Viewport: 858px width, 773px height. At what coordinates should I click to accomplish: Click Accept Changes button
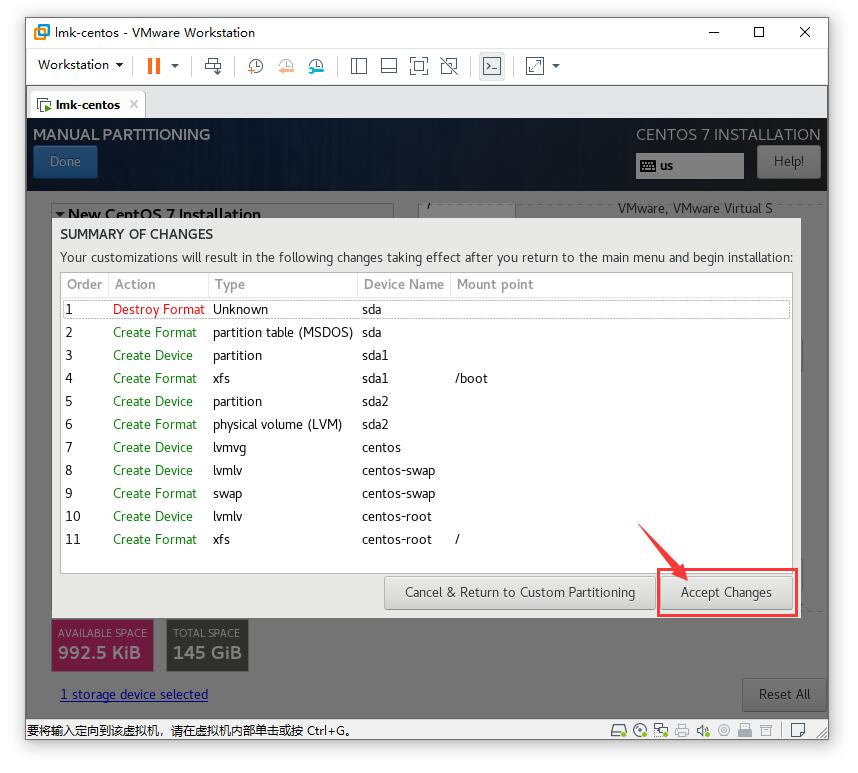[x=726, y=592]
